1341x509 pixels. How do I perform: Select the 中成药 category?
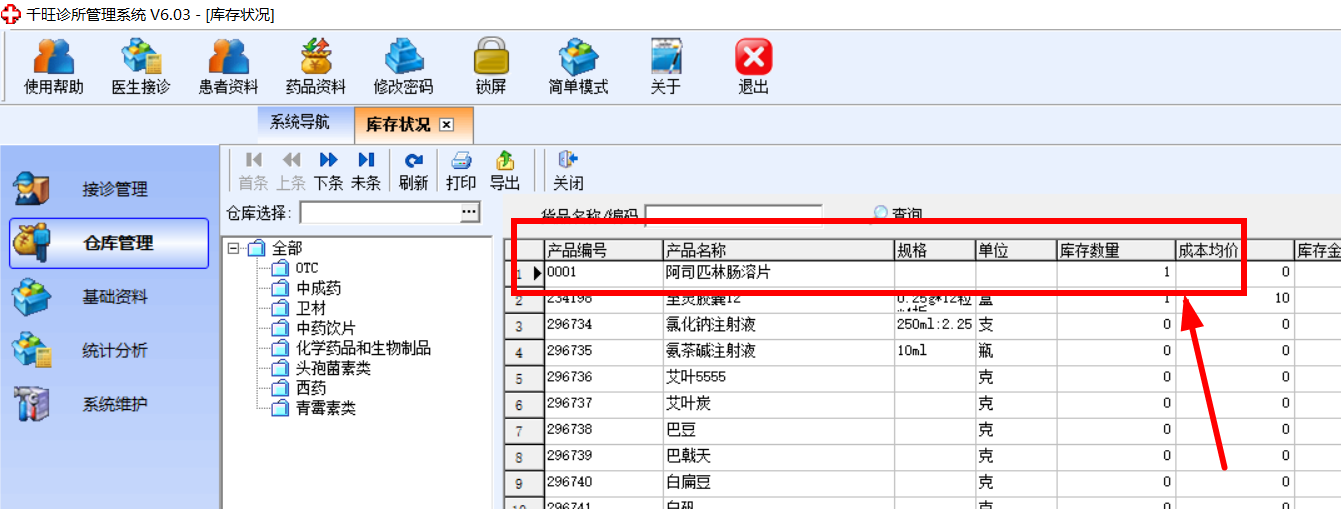318,288
